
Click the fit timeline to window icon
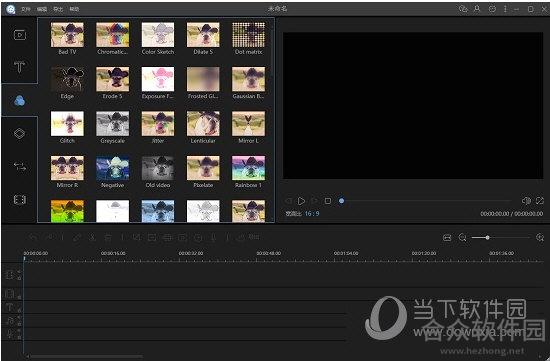[x=447, y=238]
